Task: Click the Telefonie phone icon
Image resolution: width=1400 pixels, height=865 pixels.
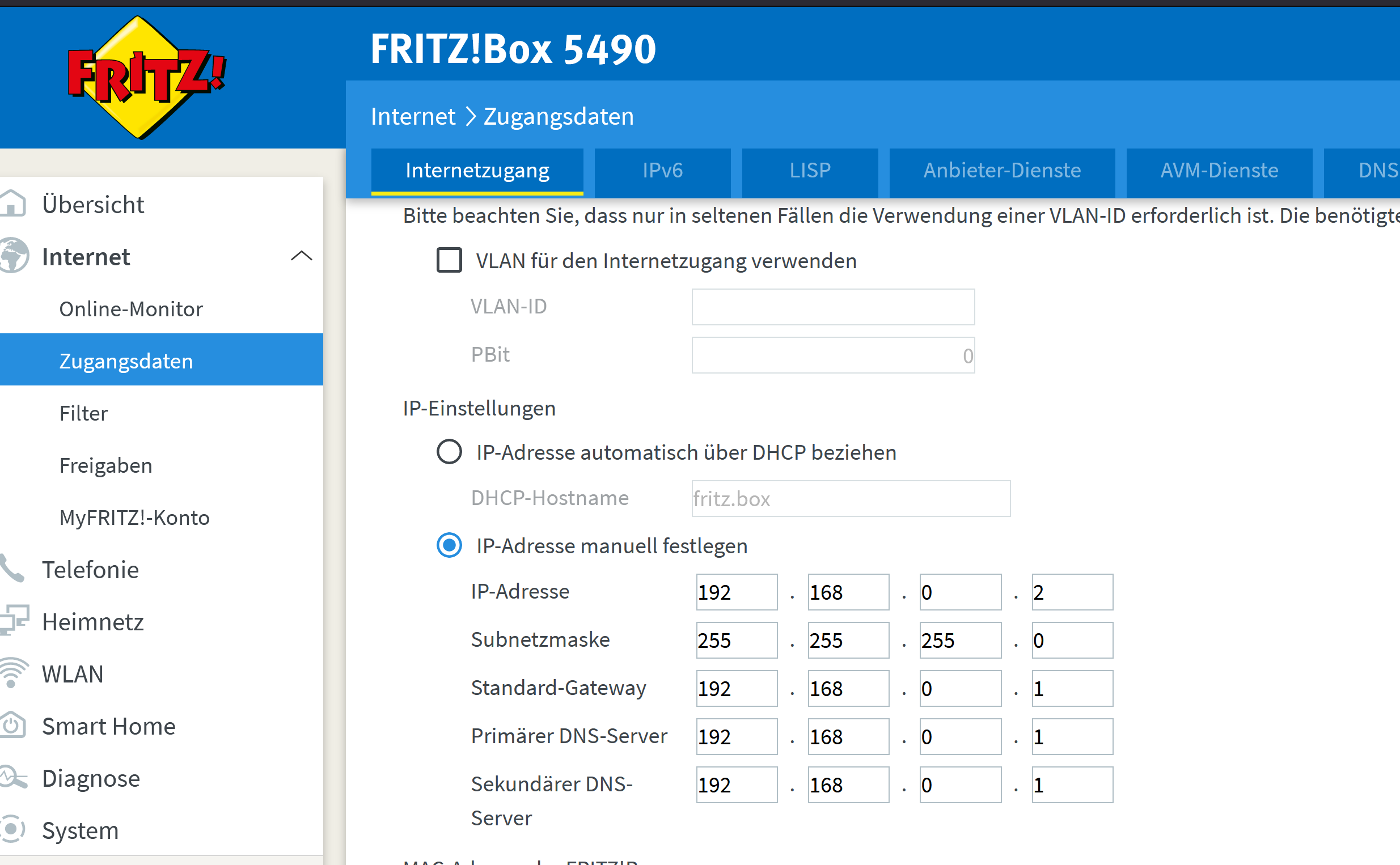Action: coord(11,569)
